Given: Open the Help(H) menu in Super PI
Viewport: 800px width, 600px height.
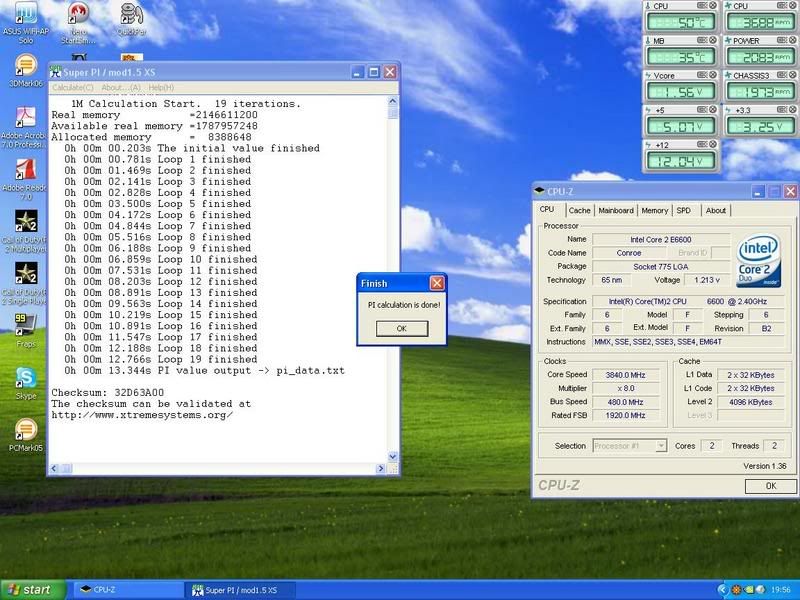Looking at the screenshot, I should tap(161, 88).
